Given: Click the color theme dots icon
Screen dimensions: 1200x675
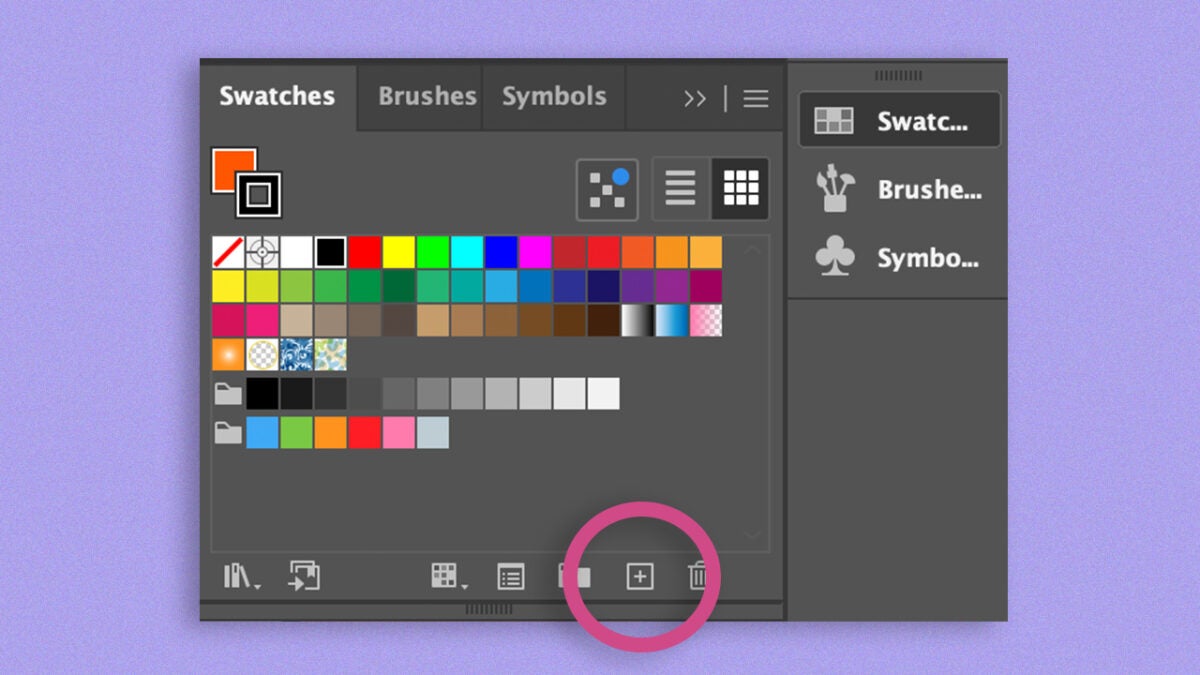Looking at the screenshot, I should [x=607, y=189].
